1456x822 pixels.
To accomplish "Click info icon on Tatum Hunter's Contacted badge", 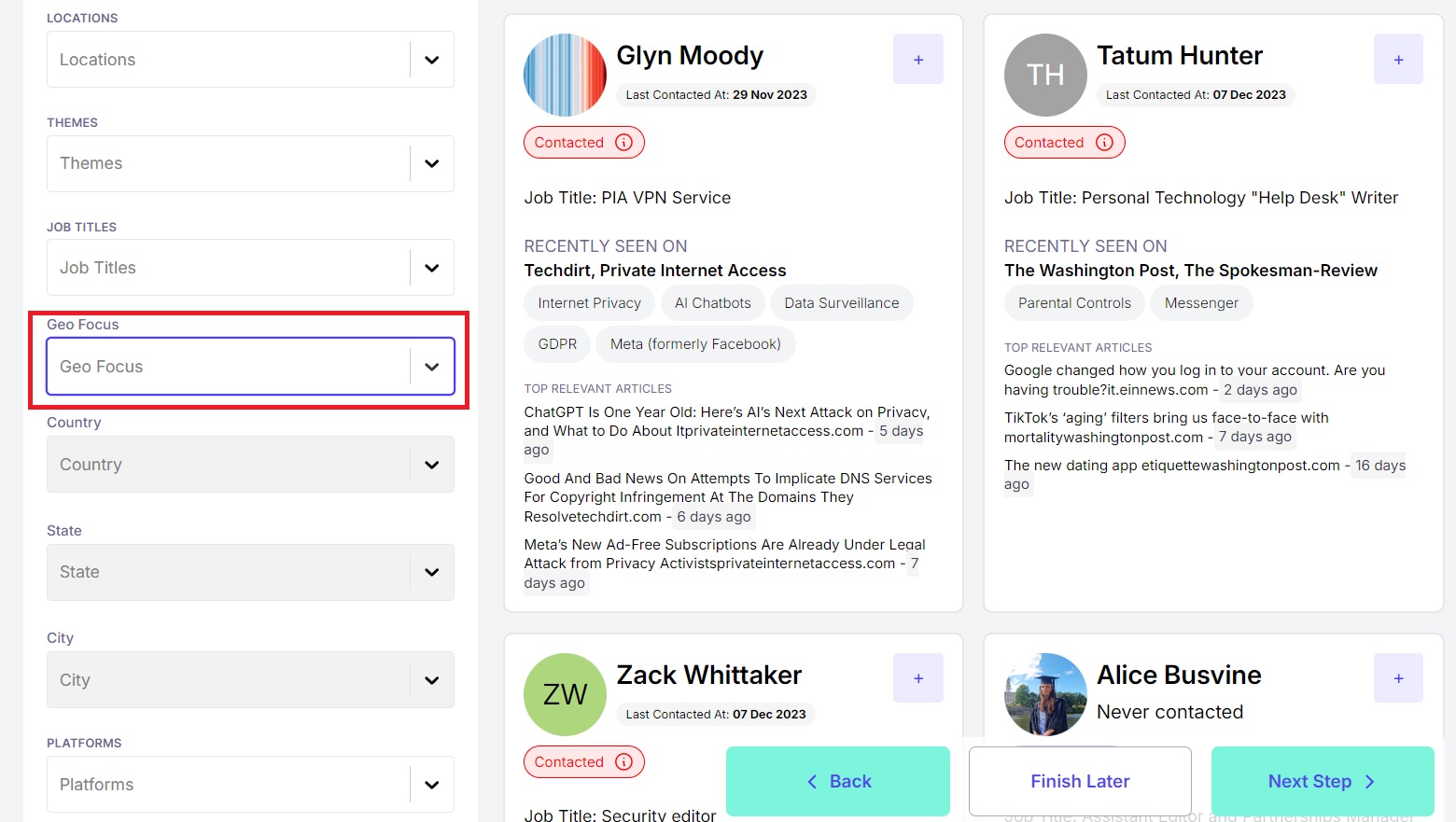I will click(1104, 142).
